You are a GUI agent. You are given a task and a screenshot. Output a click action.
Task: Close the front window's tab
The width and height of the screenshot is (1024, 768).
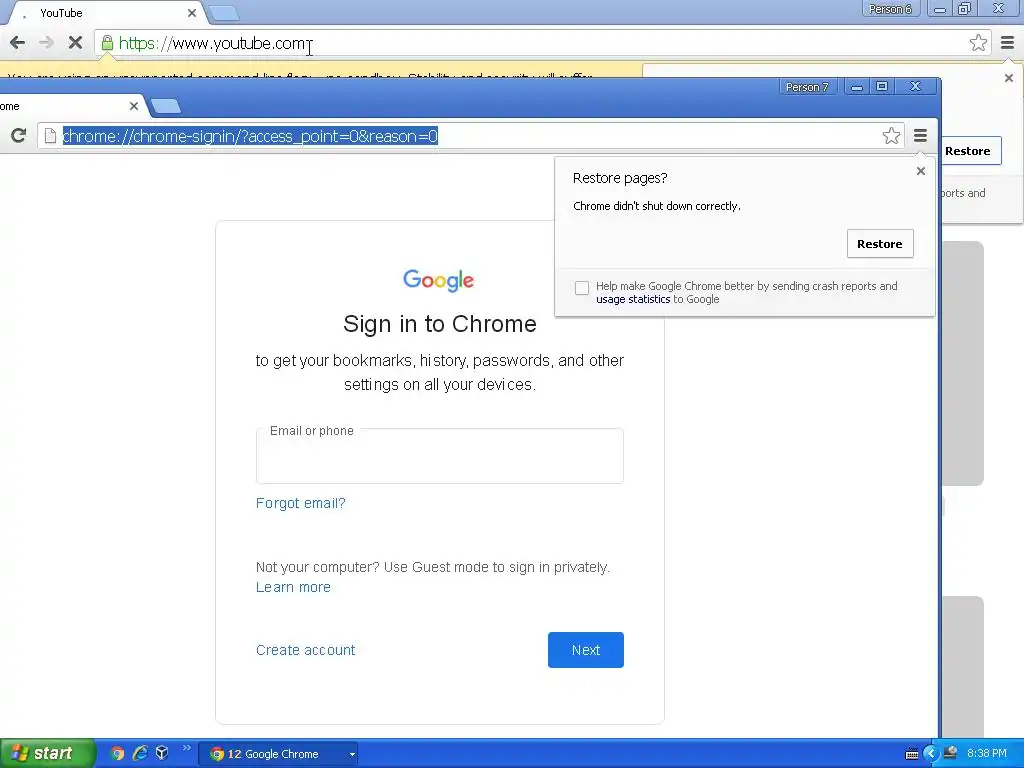pos(134,106)
